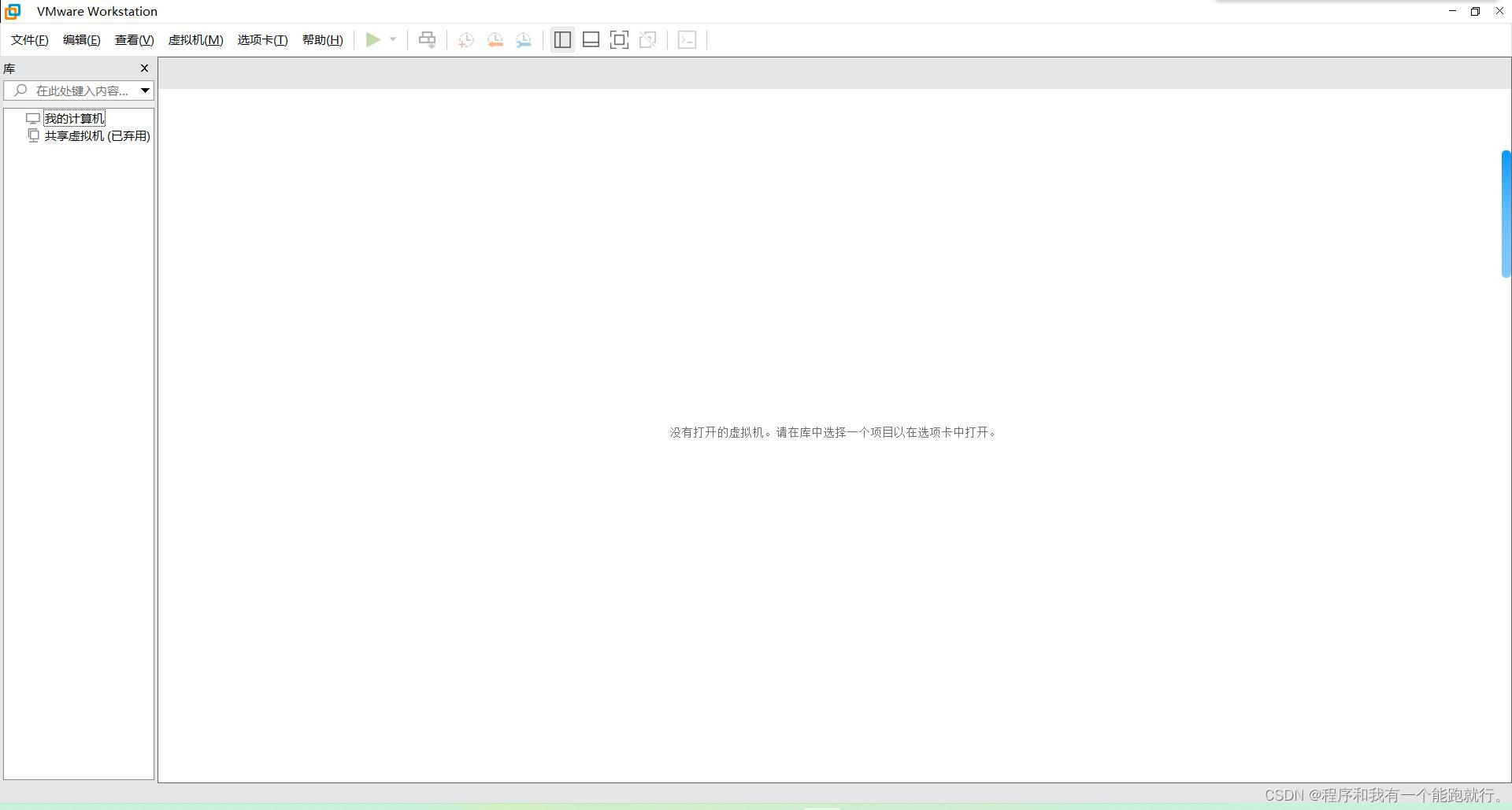Toggle the thumbnail bar view icon
Image resolution: width=1512 pixels, height=810 pixels.
(591, 39)
